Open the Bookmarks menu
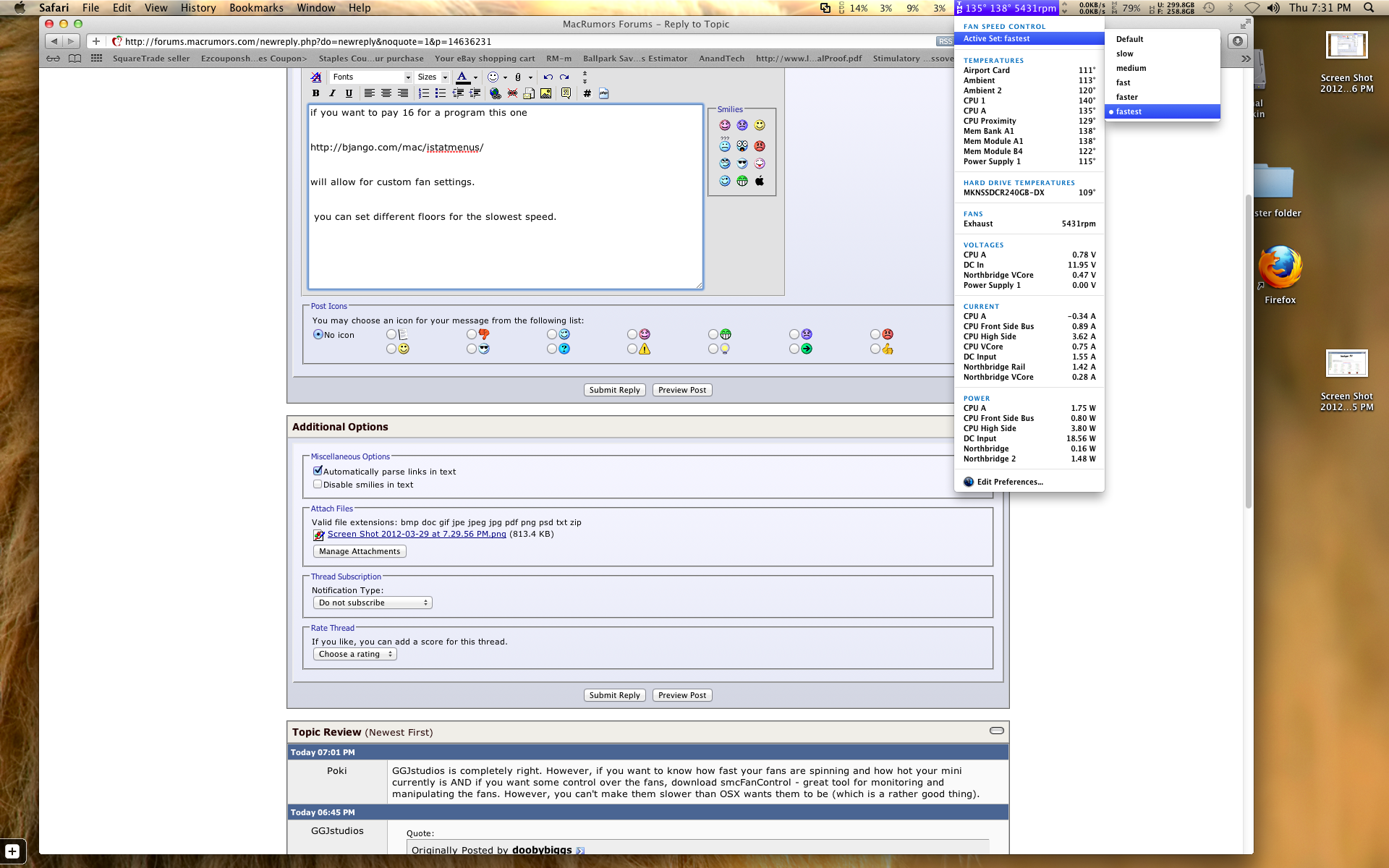Image resolution: width=1389 pixels, height=868 pixels. pos(256,8)
